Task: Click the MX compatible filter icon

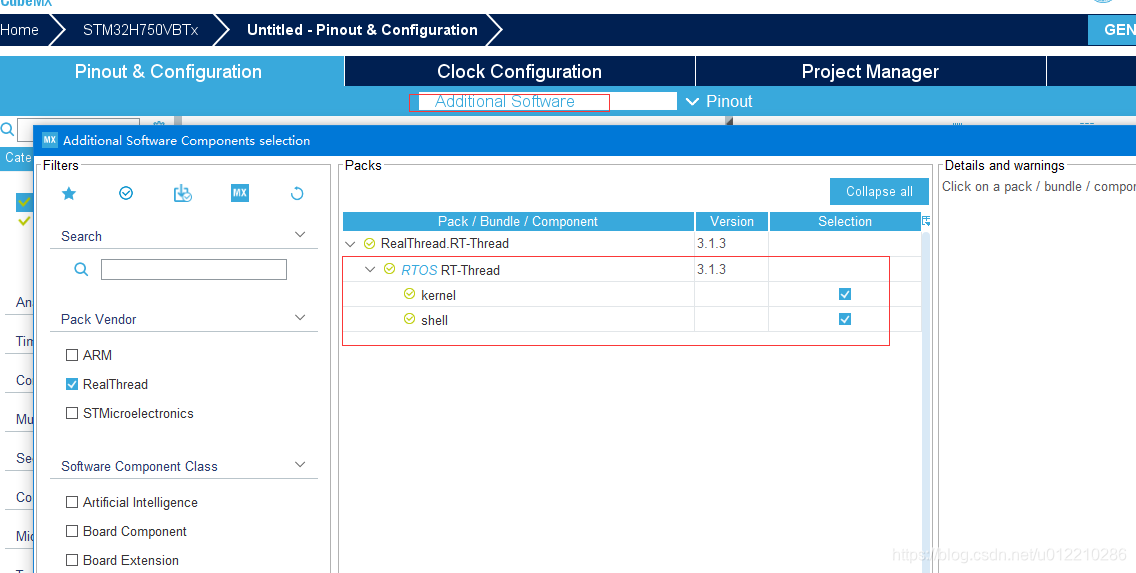Action: tap(240, 193)
